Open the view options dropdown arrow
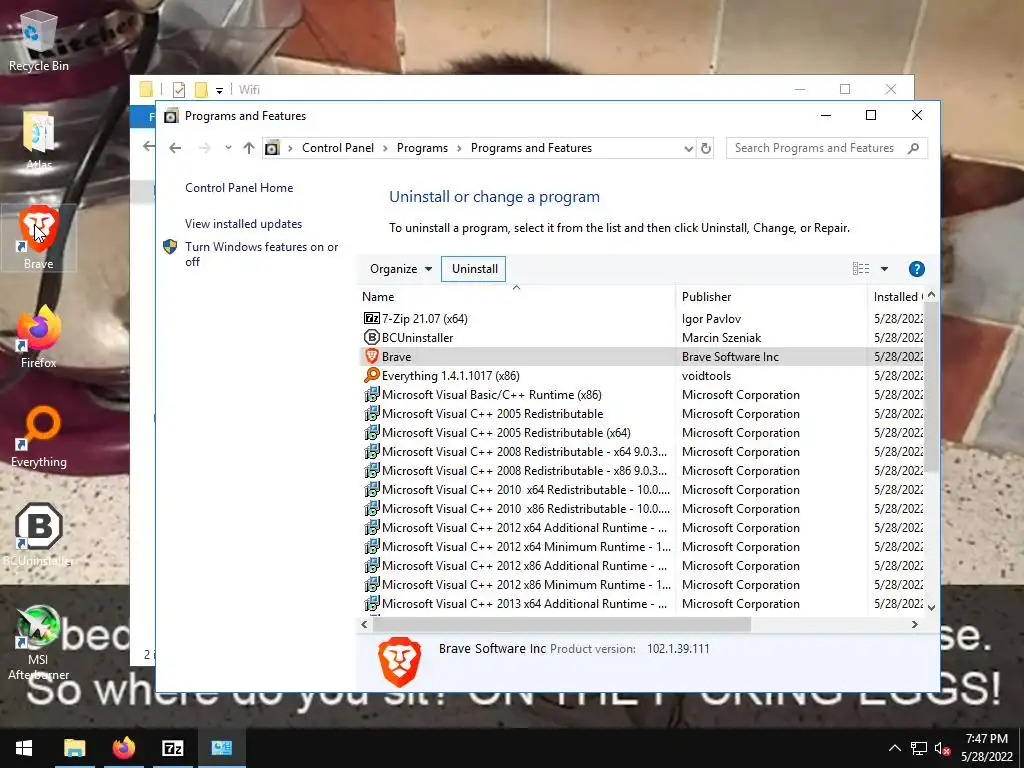 click(884, 269)
